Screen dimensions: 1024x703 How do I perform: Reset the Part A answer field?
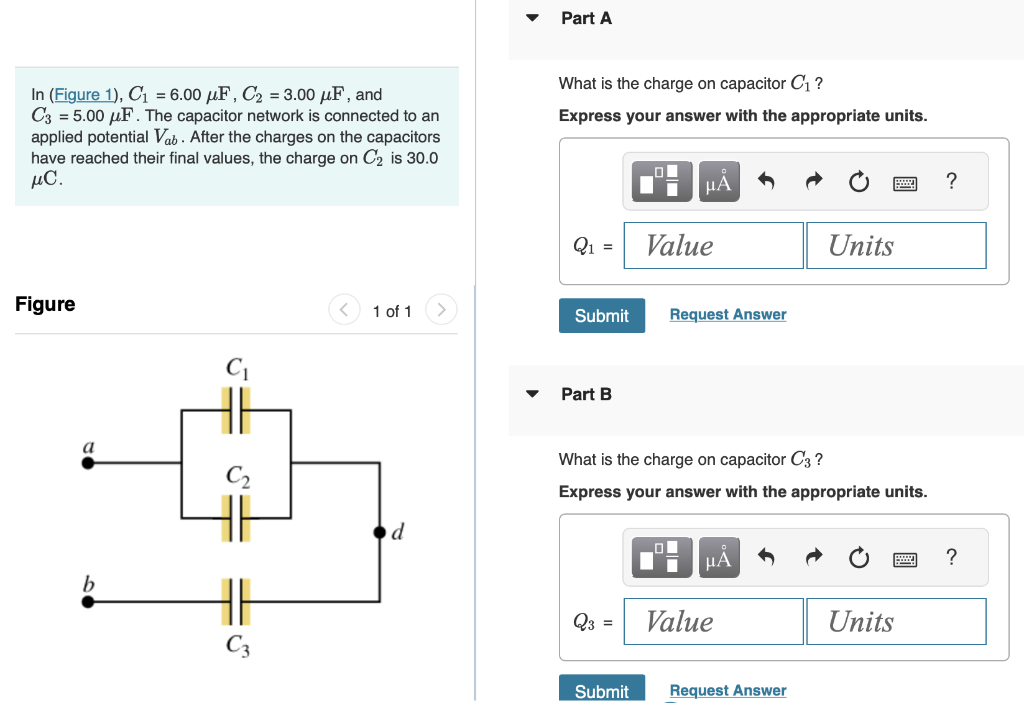[x=859, y=181]
